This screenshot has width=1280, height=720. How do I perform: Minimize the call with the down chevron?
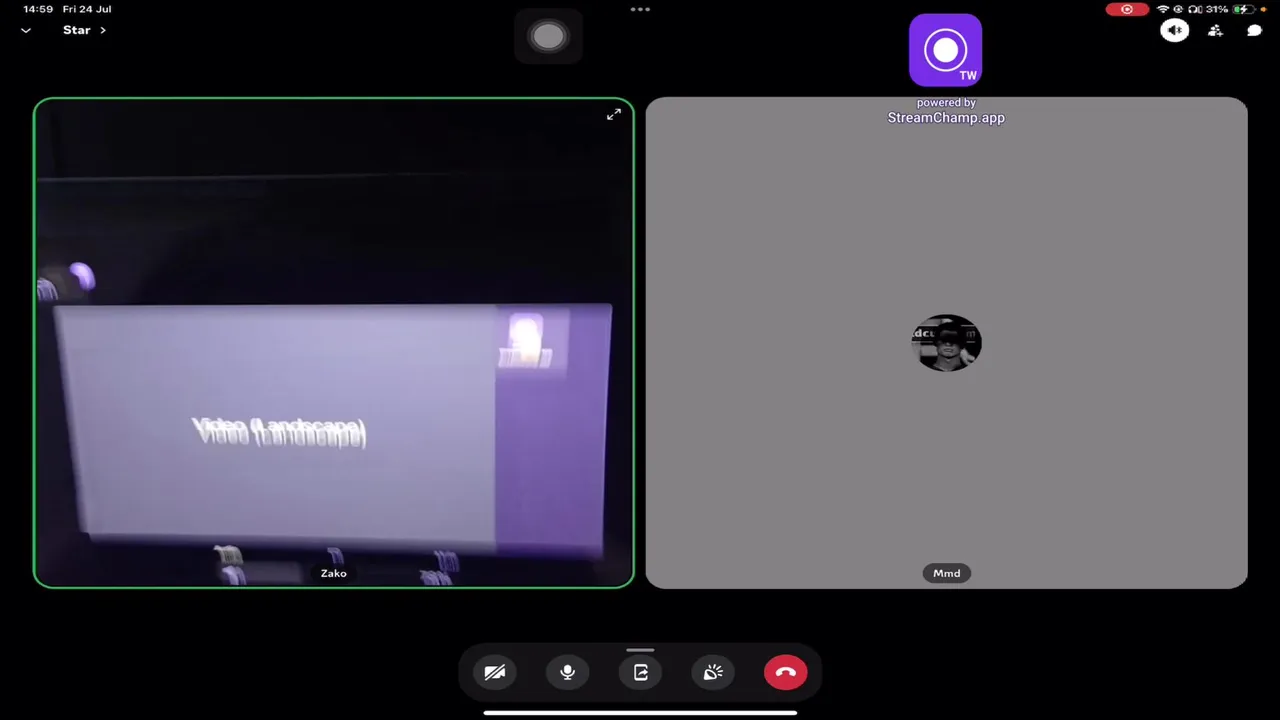click(x=26, y=30)
